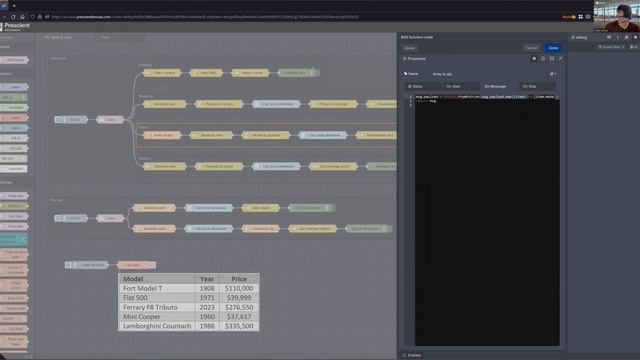Select Car price database node in Object group
The width and height of the screenshot is (640, 360).
pos(323,135)
